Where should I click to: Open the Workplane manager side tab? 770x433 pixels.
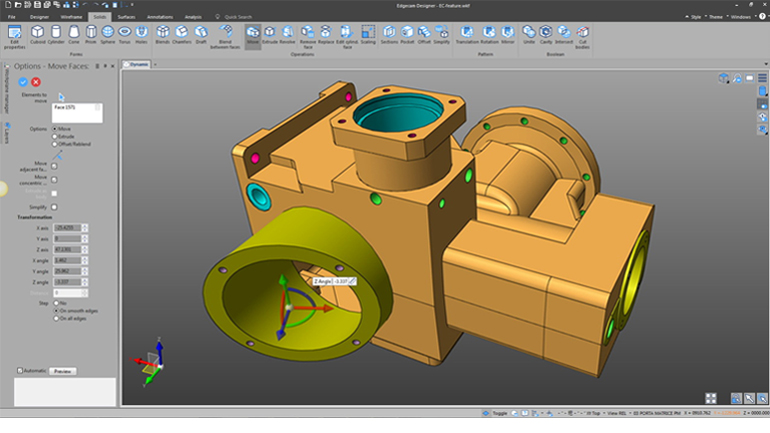click(x=7, y=89)
